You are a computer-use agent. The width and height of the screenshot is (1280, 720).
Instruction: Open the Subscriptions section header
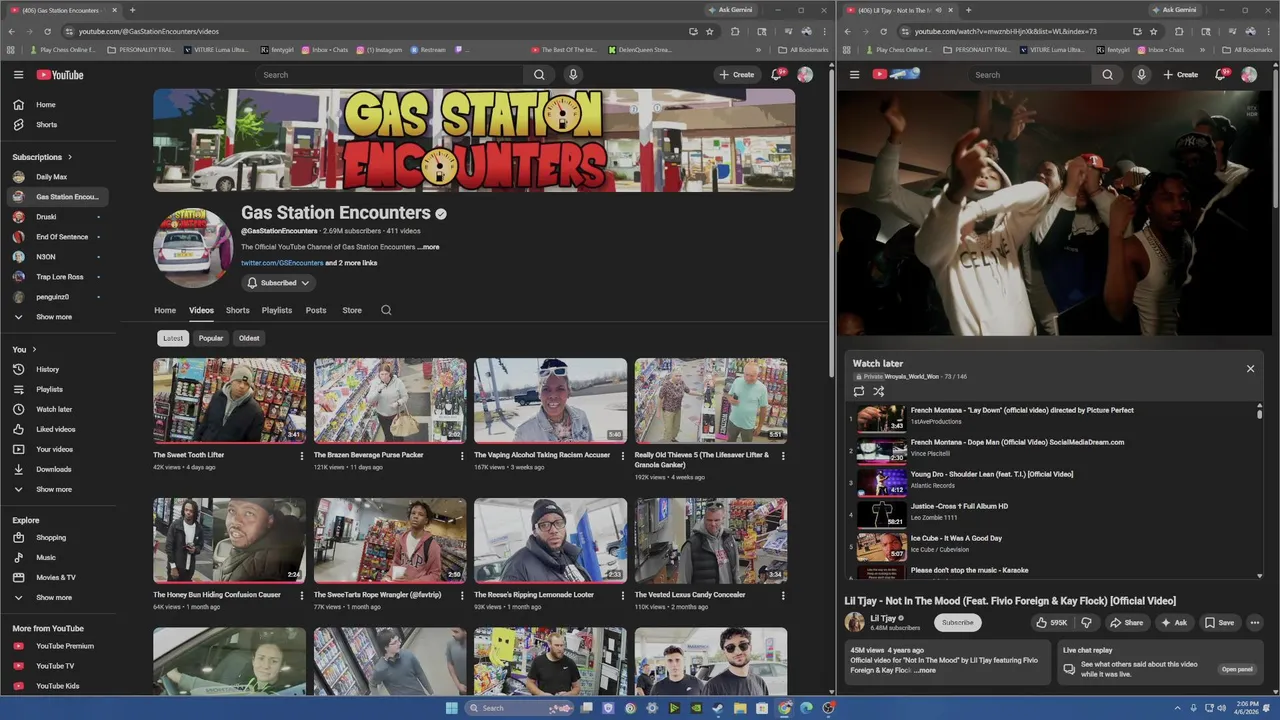42,157
